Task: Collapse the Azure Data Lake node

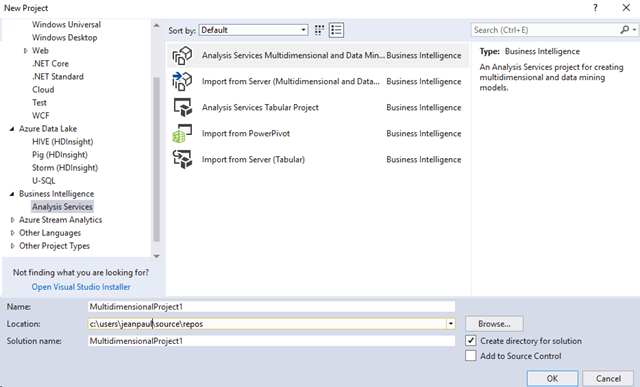Action: [12, 129]
